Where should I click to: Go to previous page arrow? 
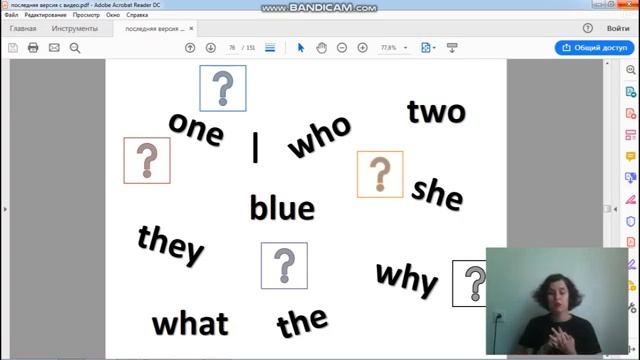[x=190, y=48]
